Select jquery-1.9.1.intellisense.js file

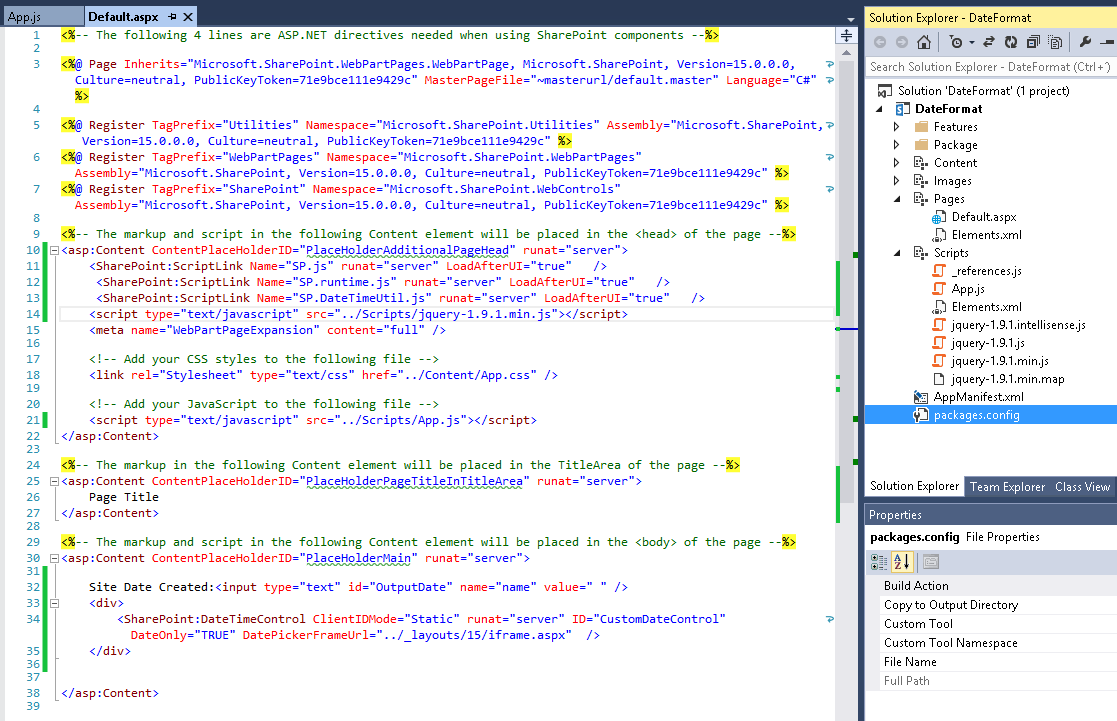click(x=1019, y=325)
